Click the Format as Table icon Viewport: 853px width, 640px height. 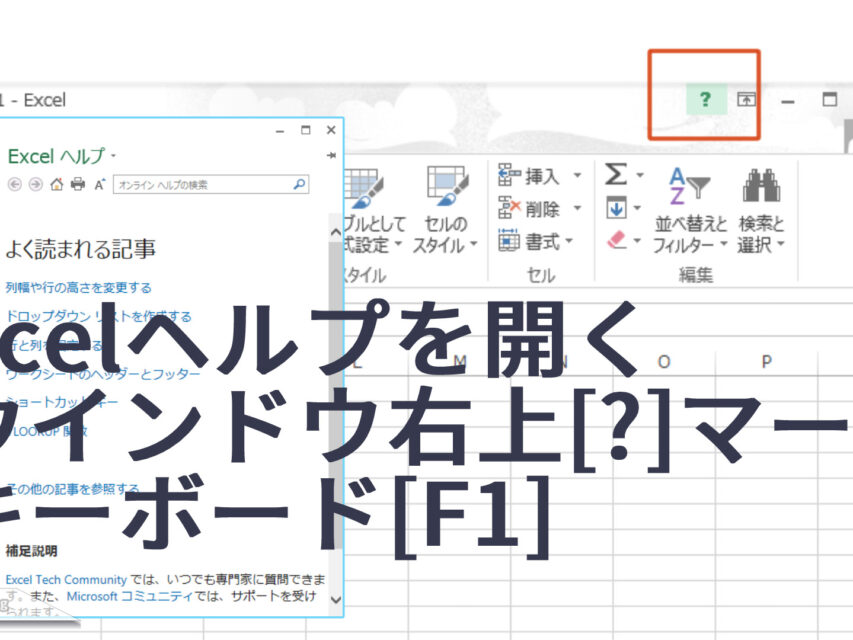364,189
